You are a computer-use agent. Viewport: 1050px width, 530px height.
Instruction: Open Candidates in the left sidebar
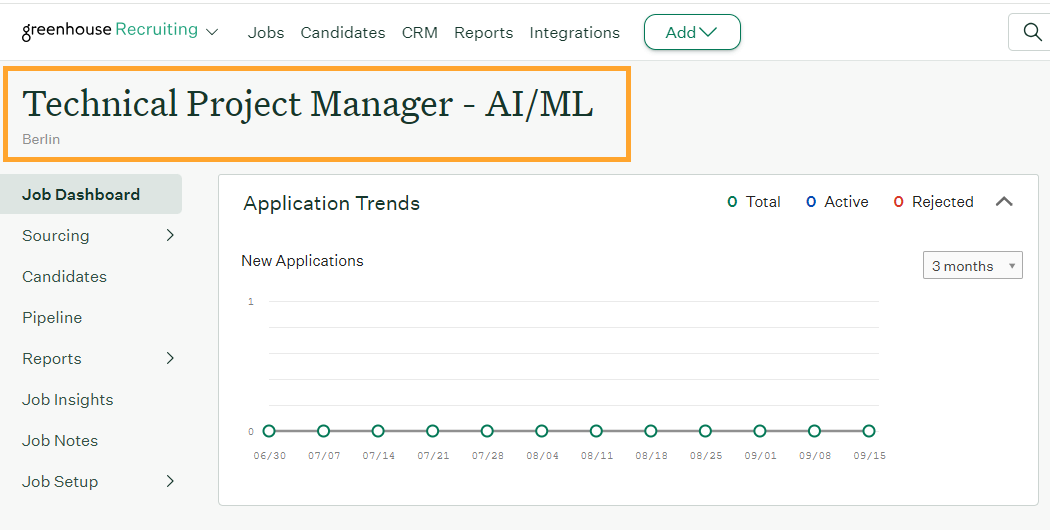pyautogui.click(x=64, y=277)
